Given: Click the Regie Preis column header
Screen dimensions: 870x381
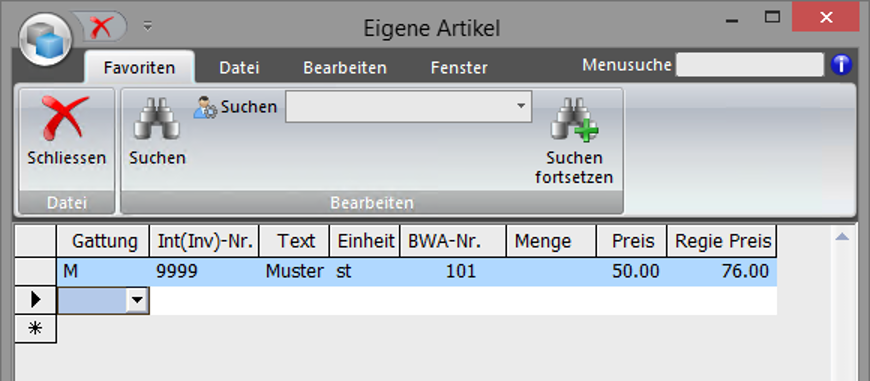Looking at the screenshot, I should [x=722, y=241].
